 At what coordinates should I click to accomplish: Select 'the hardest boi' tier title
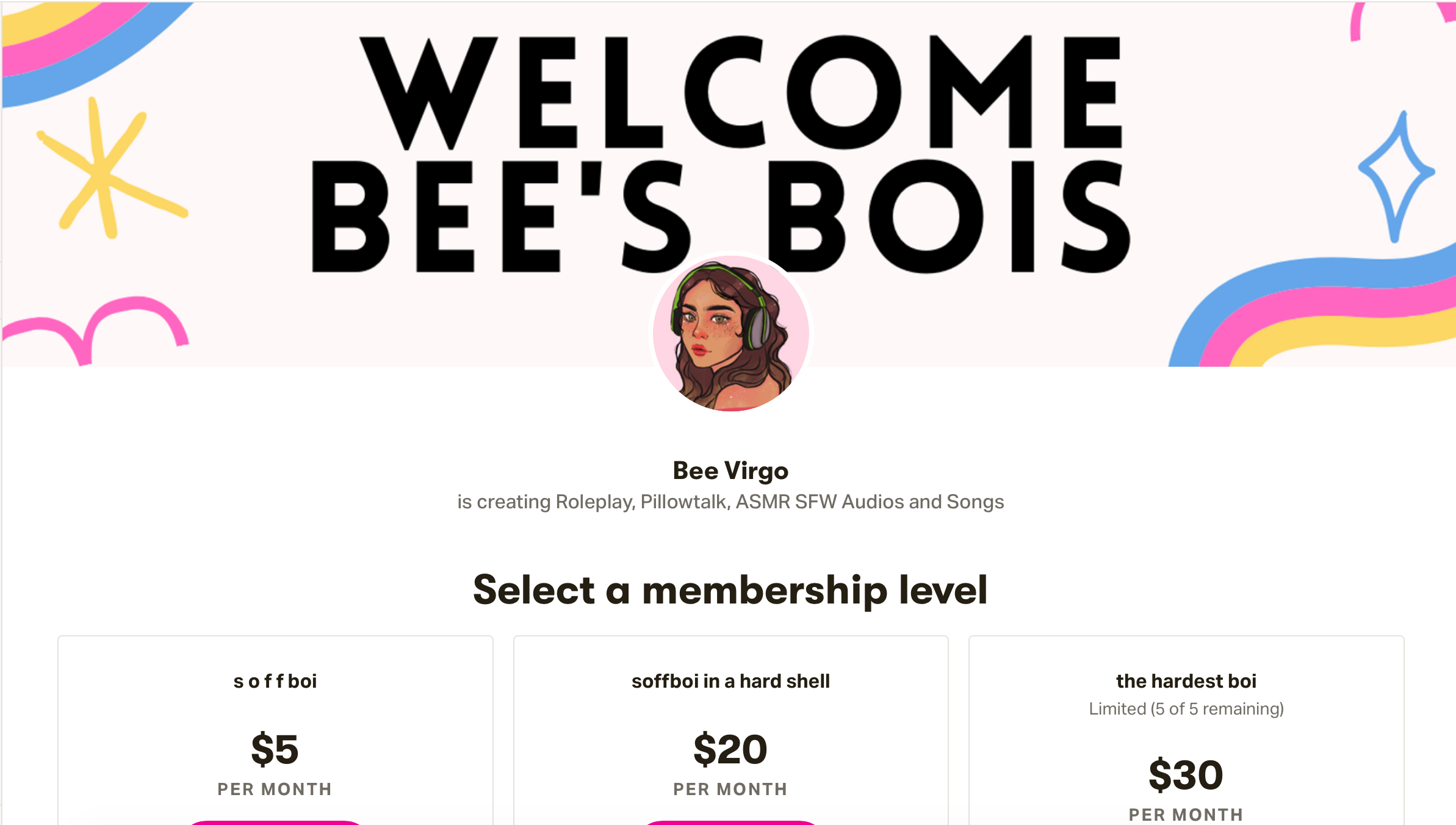click(x=1186, y=681)
